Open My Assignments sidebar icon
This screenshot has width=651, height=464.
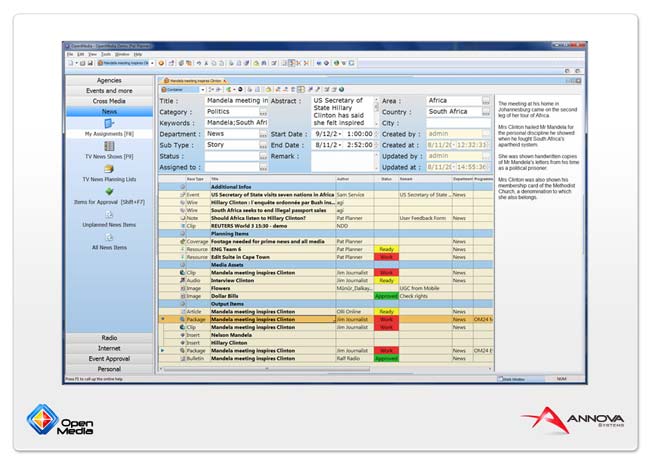(x=109, y=122)
